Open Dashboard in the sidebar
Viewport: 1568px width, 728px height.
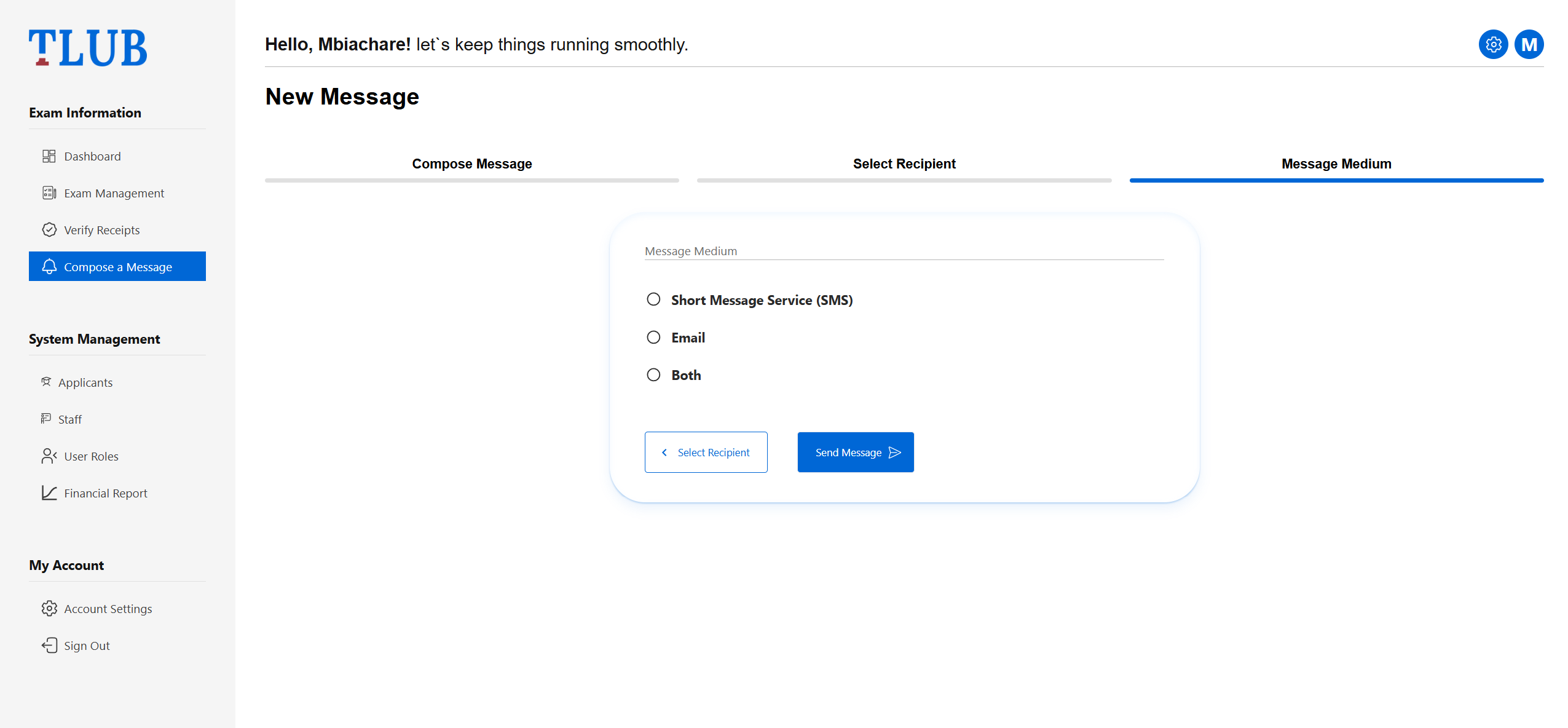coord(117,156)
